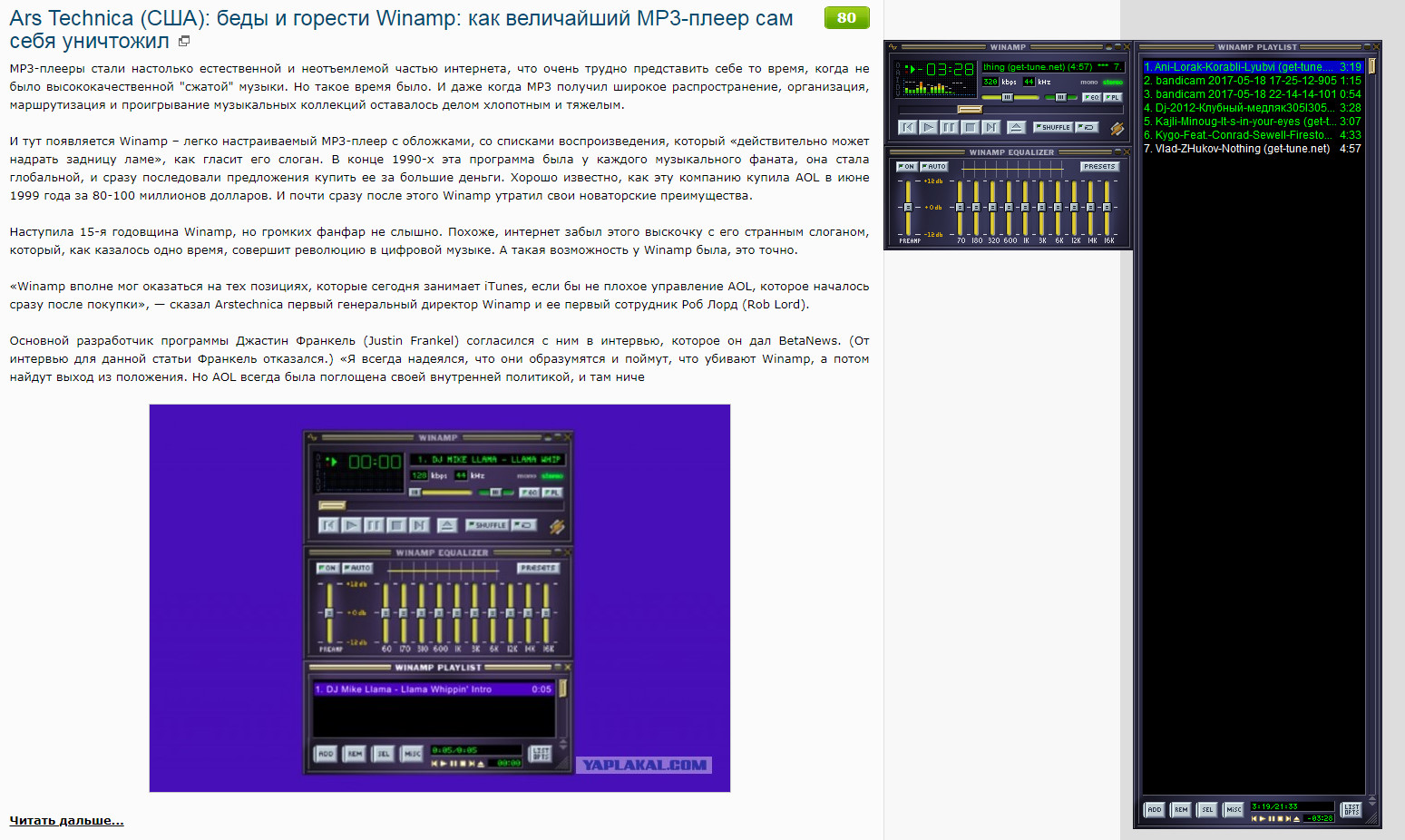Viewport: 1405px width, 840px height.
Task: Pause playback using the main Winamp window button
Action: pyautogui.click(x=949, y=128)
